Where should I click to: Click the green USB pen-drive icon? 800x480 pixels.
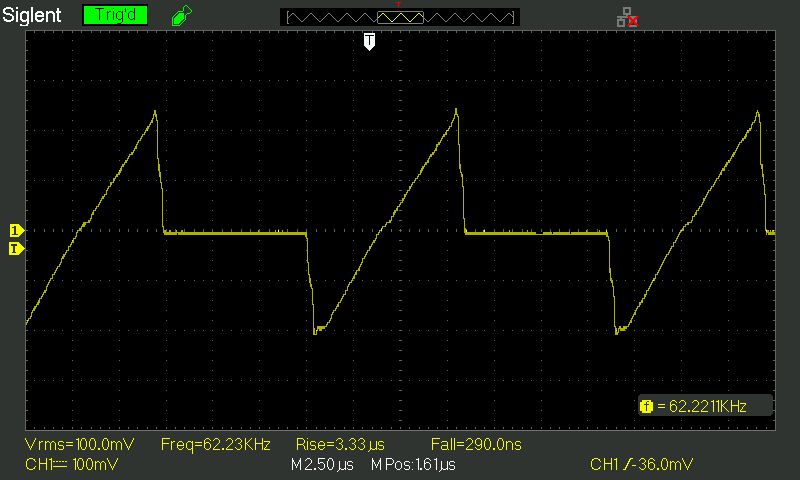pyautogui.click(x=182, y=15)
